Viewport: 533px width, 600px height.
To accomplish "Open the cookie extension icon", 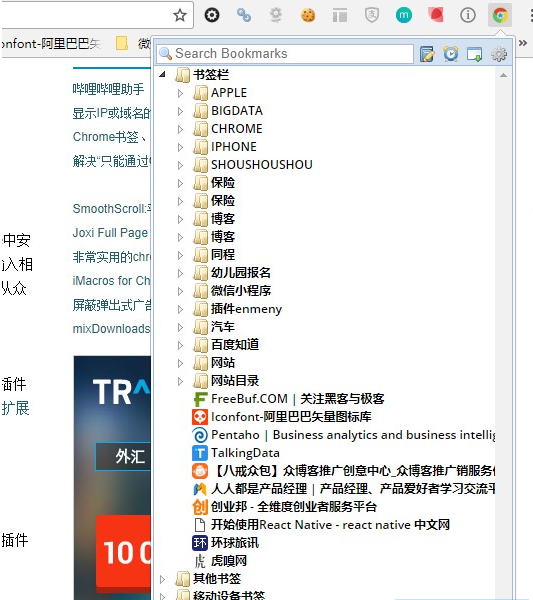I will [x=308, y=15].
